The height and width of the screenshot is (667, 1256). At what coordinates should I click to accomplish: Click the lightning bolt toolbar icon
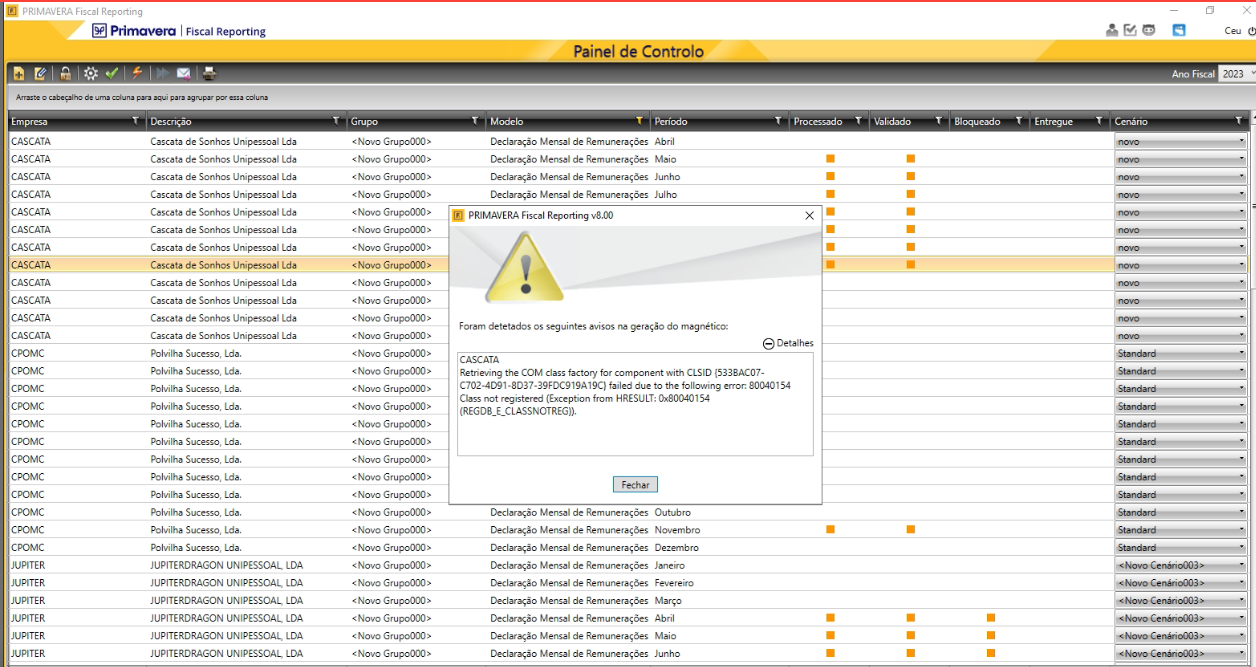coord(137,73)
